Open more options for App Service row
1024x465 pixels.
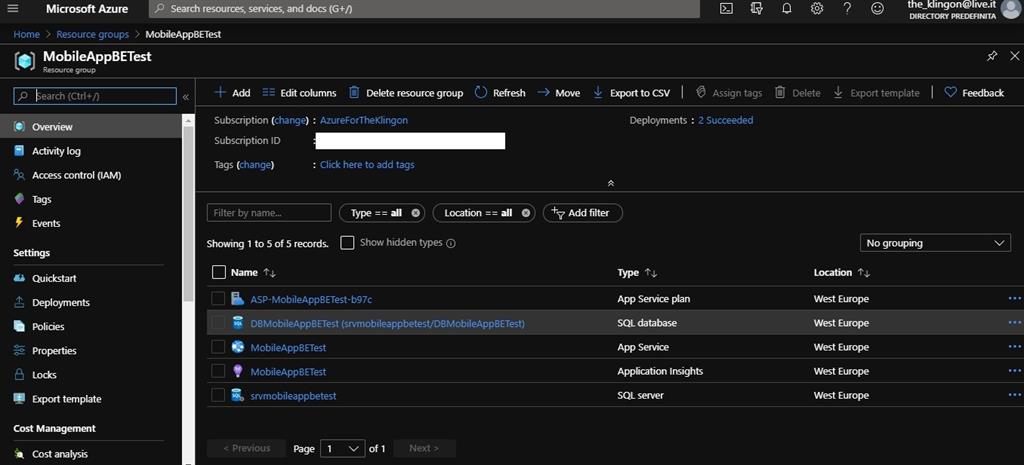pyautogui.click(x=1014, y=347)
